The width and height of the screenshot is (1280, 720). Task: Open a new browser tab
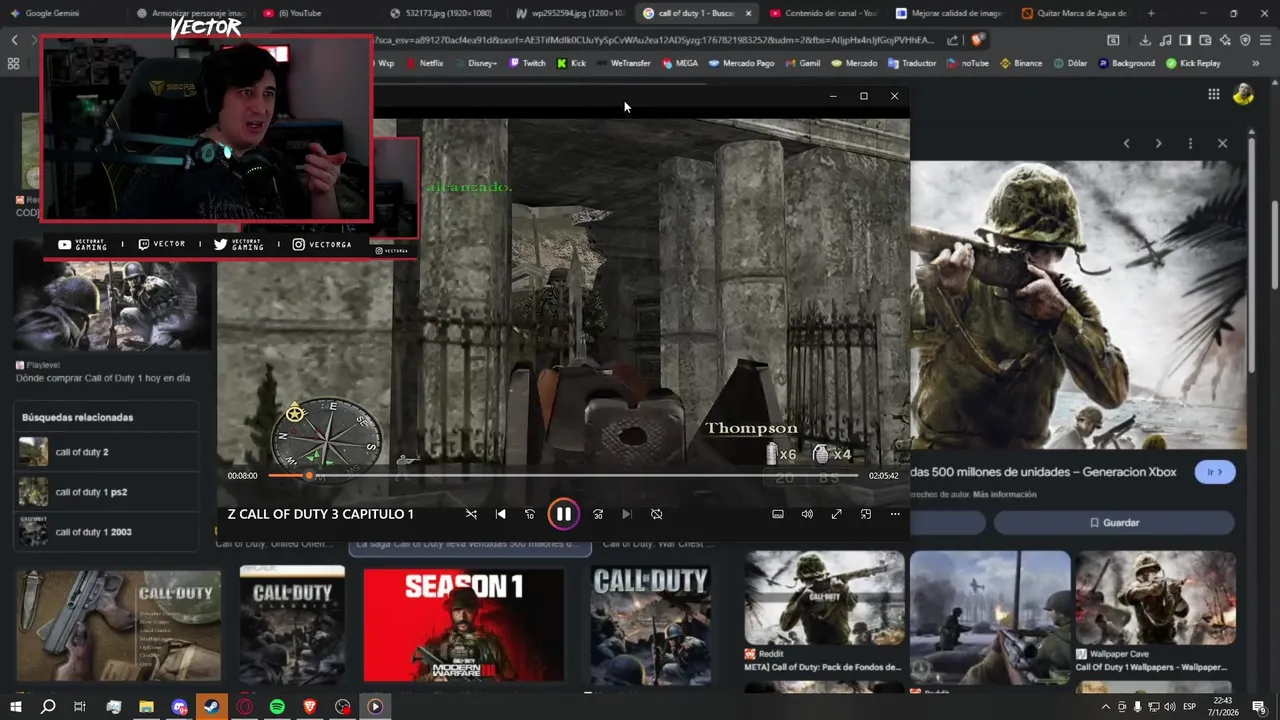point(1151,13)
